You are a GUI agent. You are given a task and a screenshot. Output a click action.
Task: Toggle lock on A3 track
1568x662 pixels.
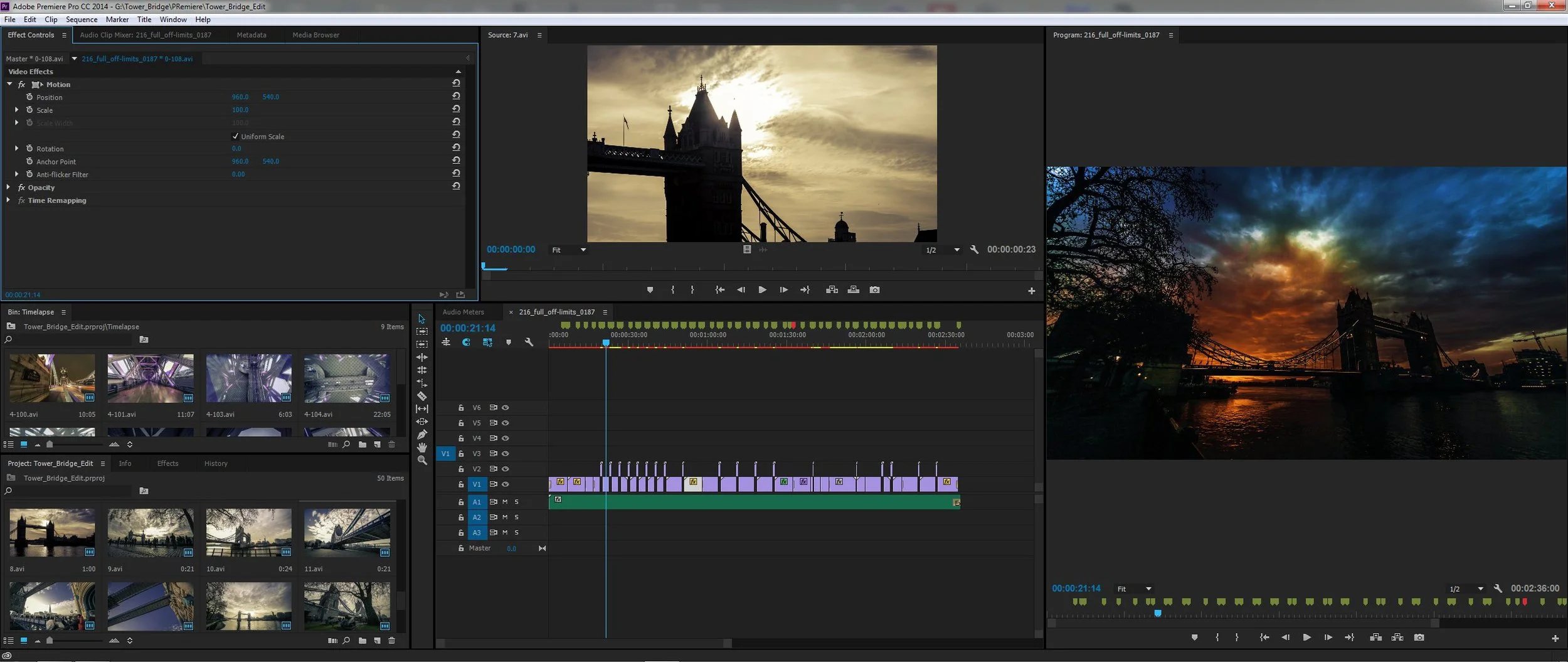pyautogui.click(x=461, y=533)
